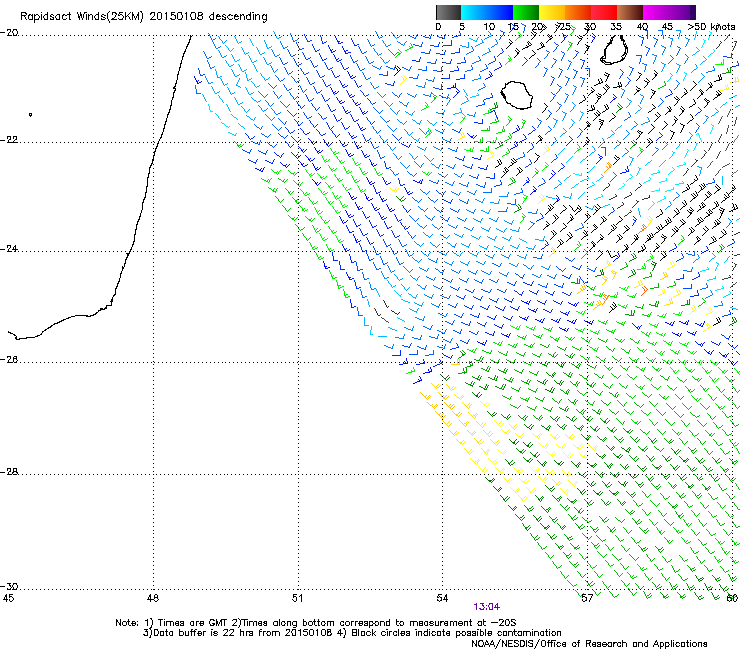Click the map title "Rapidscat Winds(25KM) 20150108 descending"
Viewport: 740px width, 650px height.
(x=144, y=17)
